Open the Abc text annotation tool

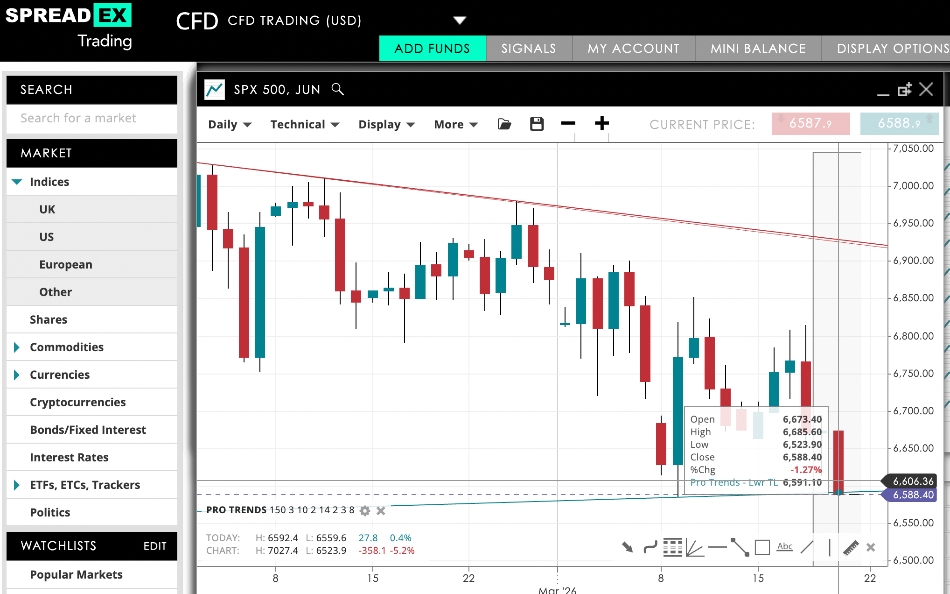785,547
